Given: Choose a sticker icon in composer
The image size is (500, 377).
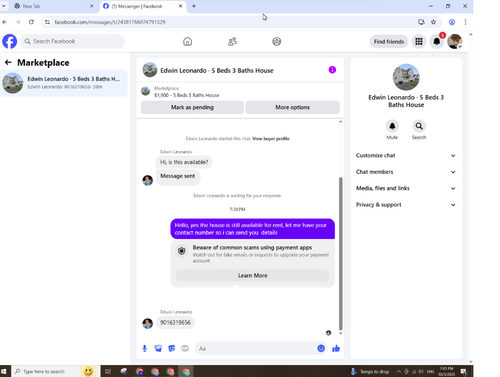Looking at the screenshot, I should pos(171,348).
